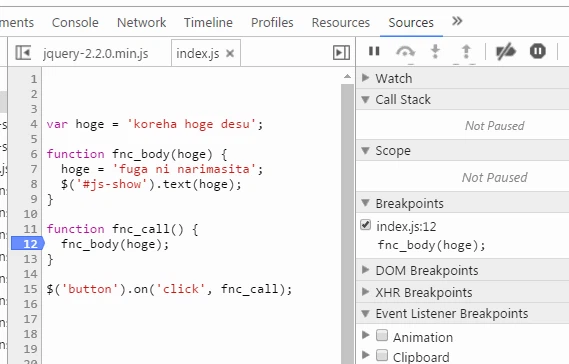Click the 'koreha hoge desu' string literal
Viewport: 569px width, 364px height.
(x=192, y=124)
